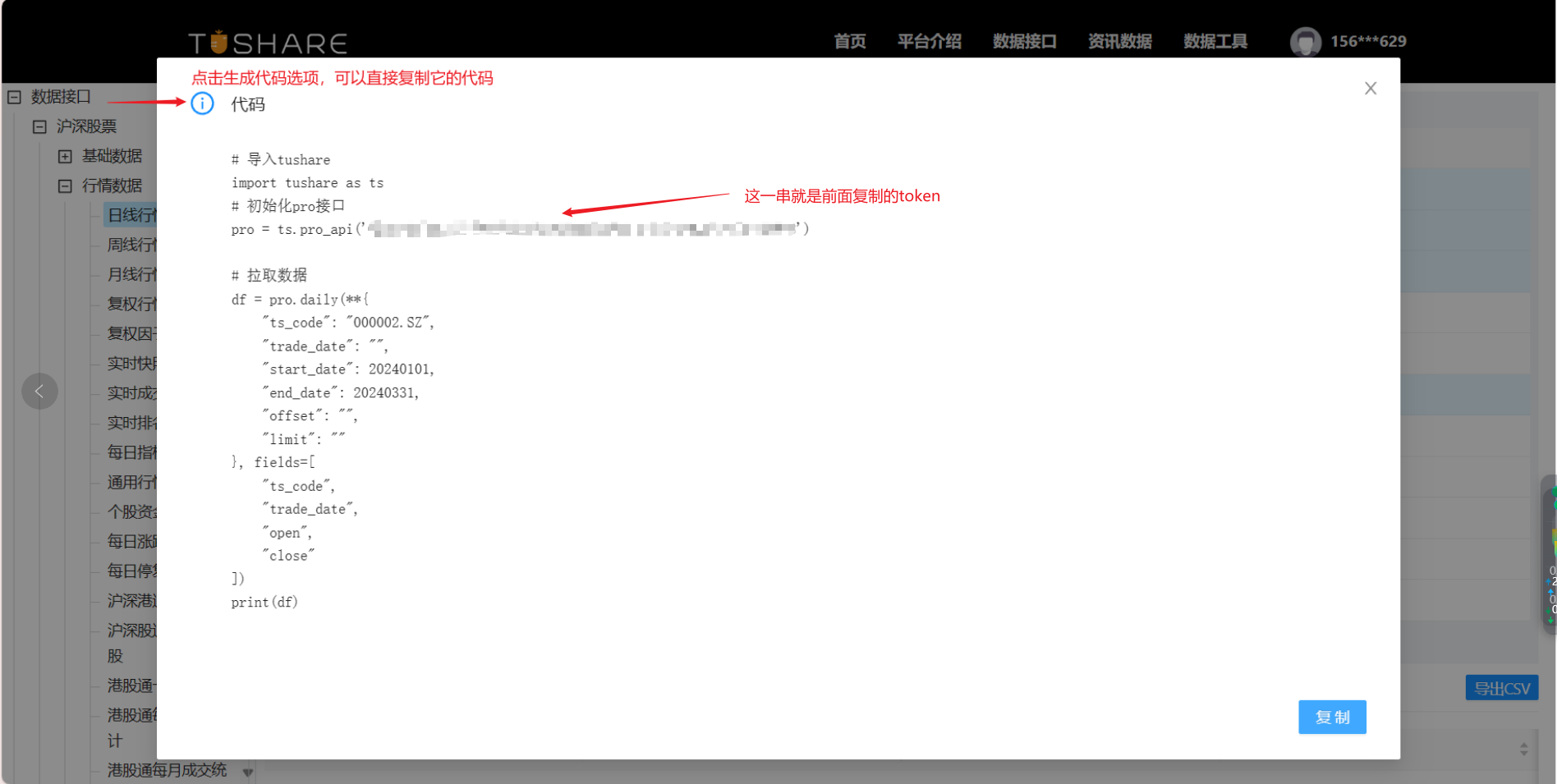This screenshot has height=784, width=1557.
Task: Click the 'import tushare as ts' code line
Action: [x=307, y=183]
